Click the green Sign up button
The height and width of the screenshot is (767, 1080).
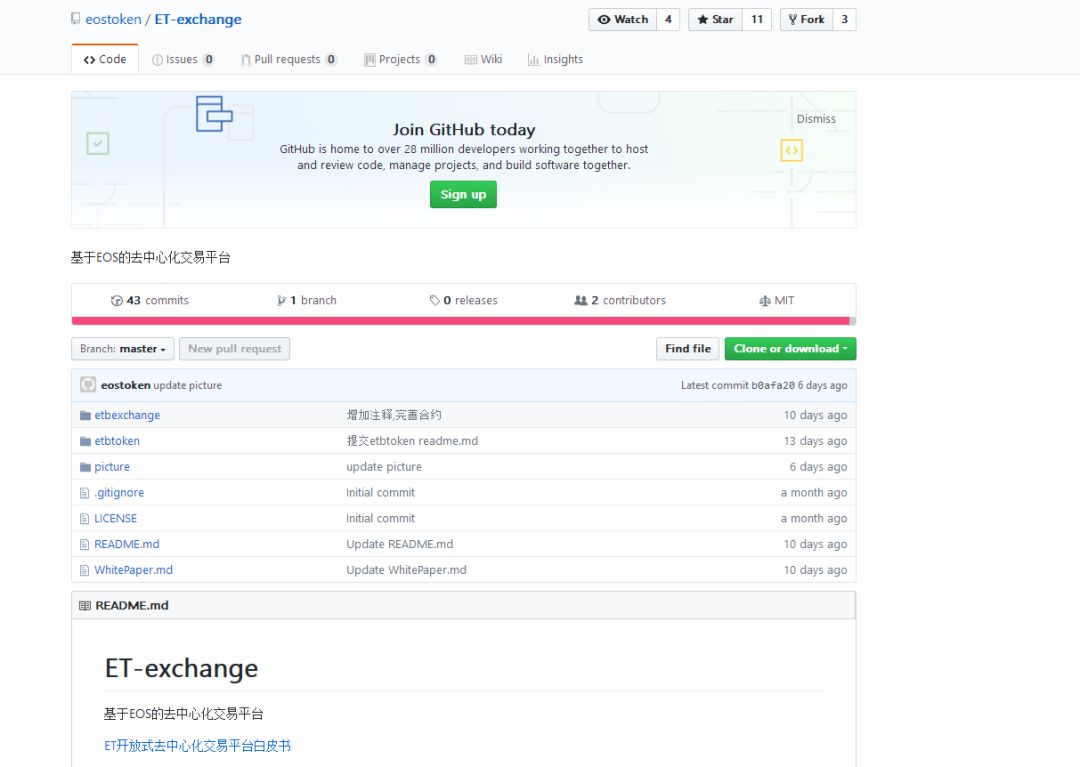click(464, 194)
